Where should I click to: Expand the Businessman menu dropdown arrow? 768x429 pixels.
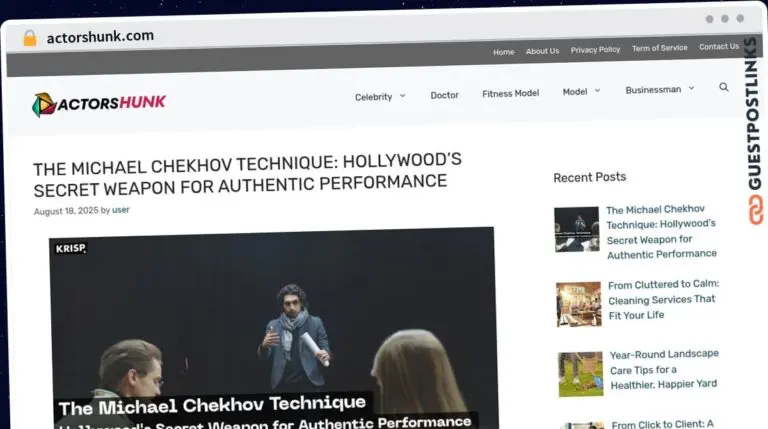pos(691,89)
